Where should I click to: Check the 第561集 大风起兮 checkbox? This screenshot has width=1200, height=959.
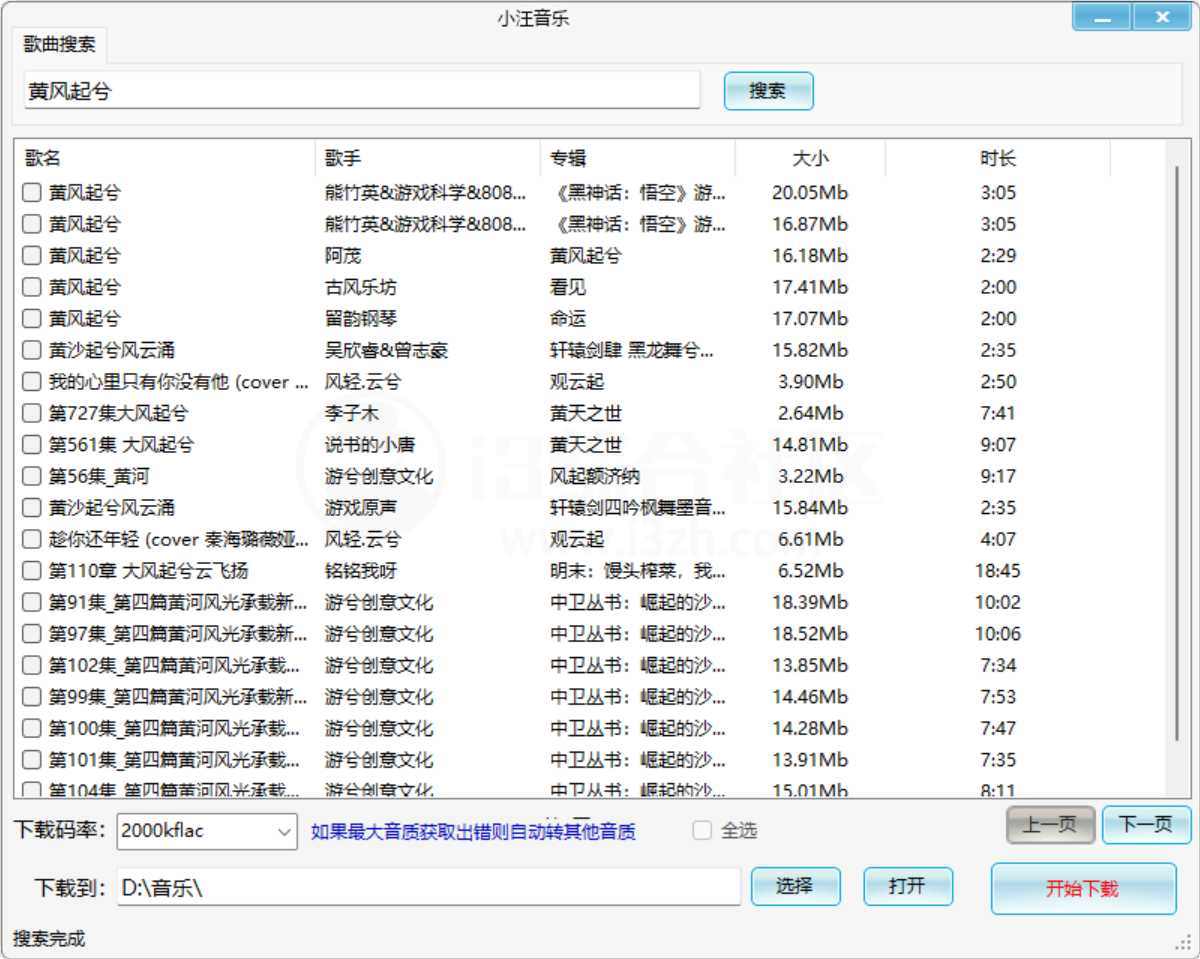tap(32, 445)
